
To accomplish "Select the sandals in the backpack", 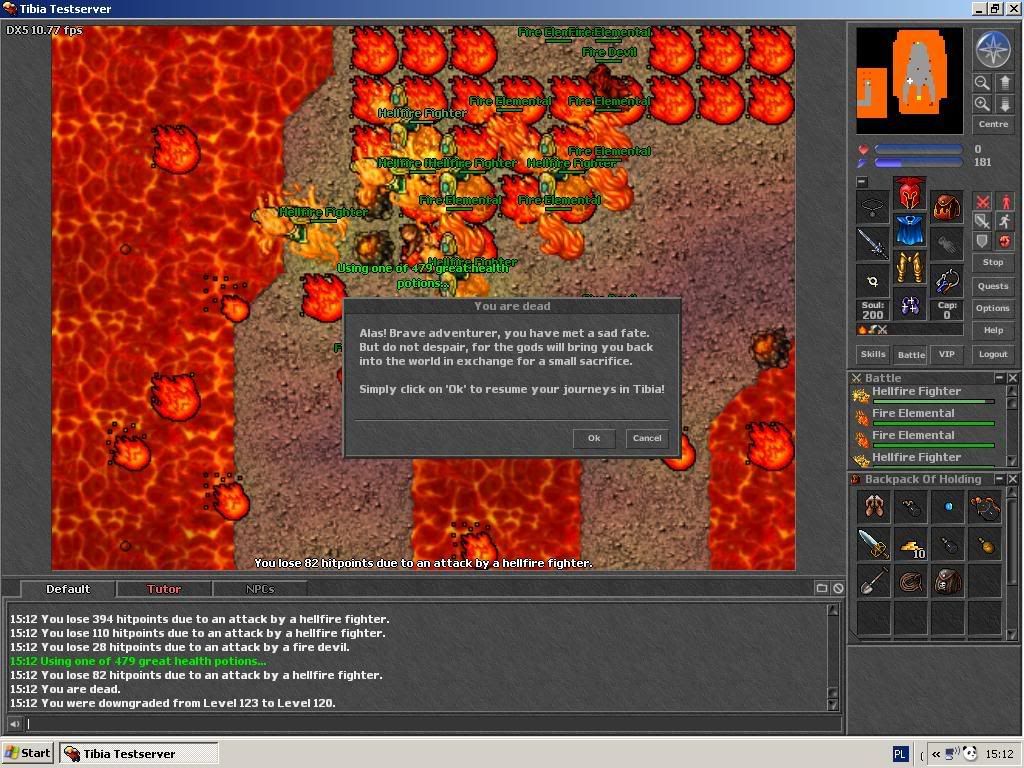I will (x=874, y=506).
